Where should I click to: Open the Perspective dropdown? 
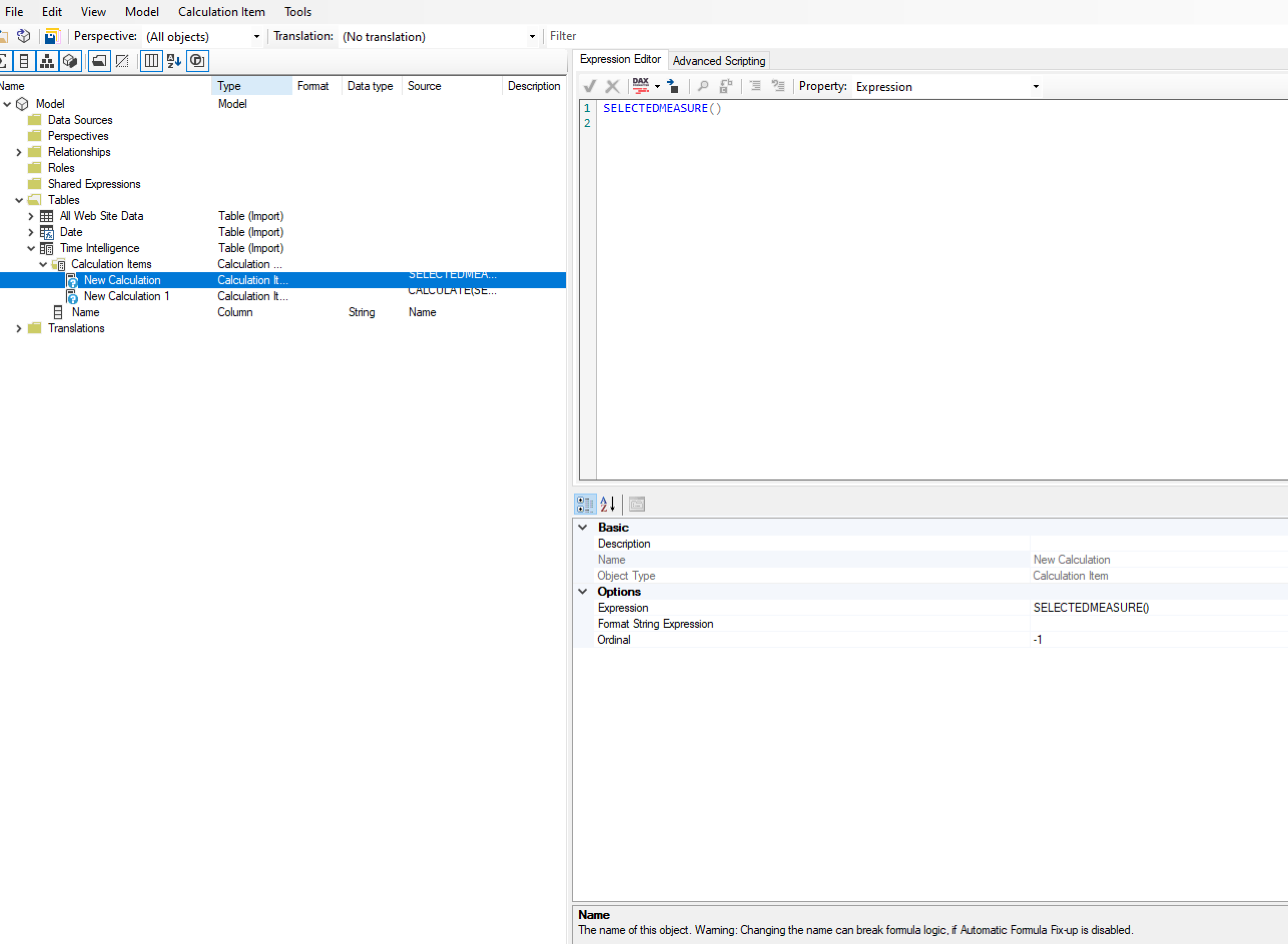point(257,37)
